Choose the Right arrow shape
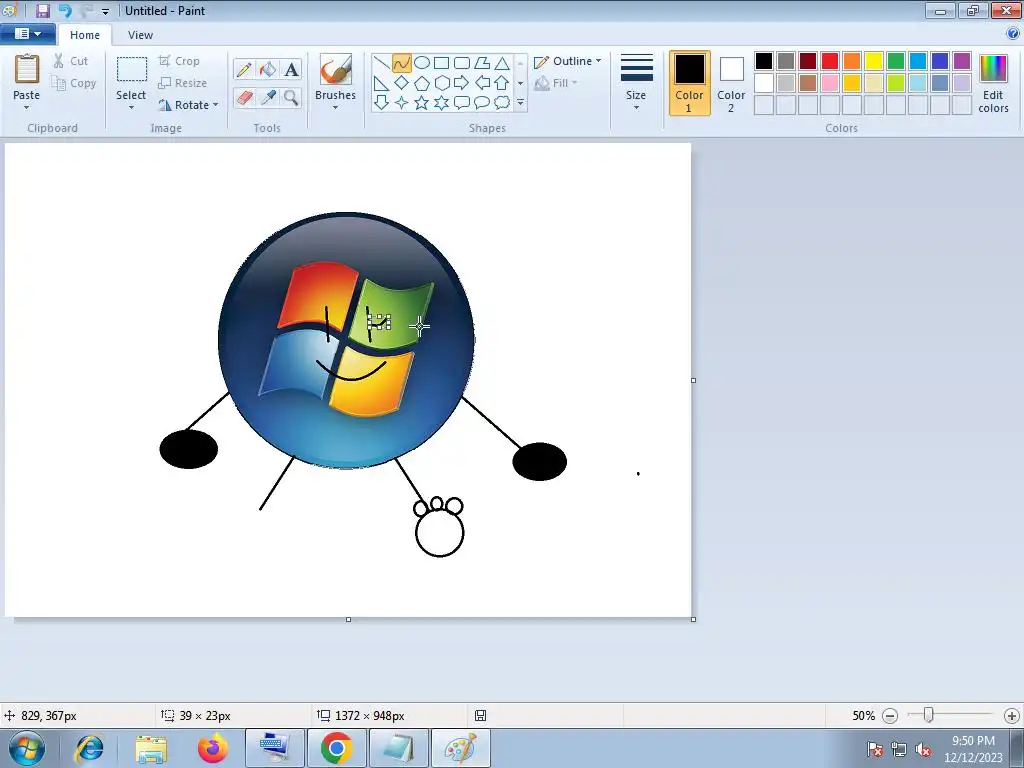 pos(462,83)
